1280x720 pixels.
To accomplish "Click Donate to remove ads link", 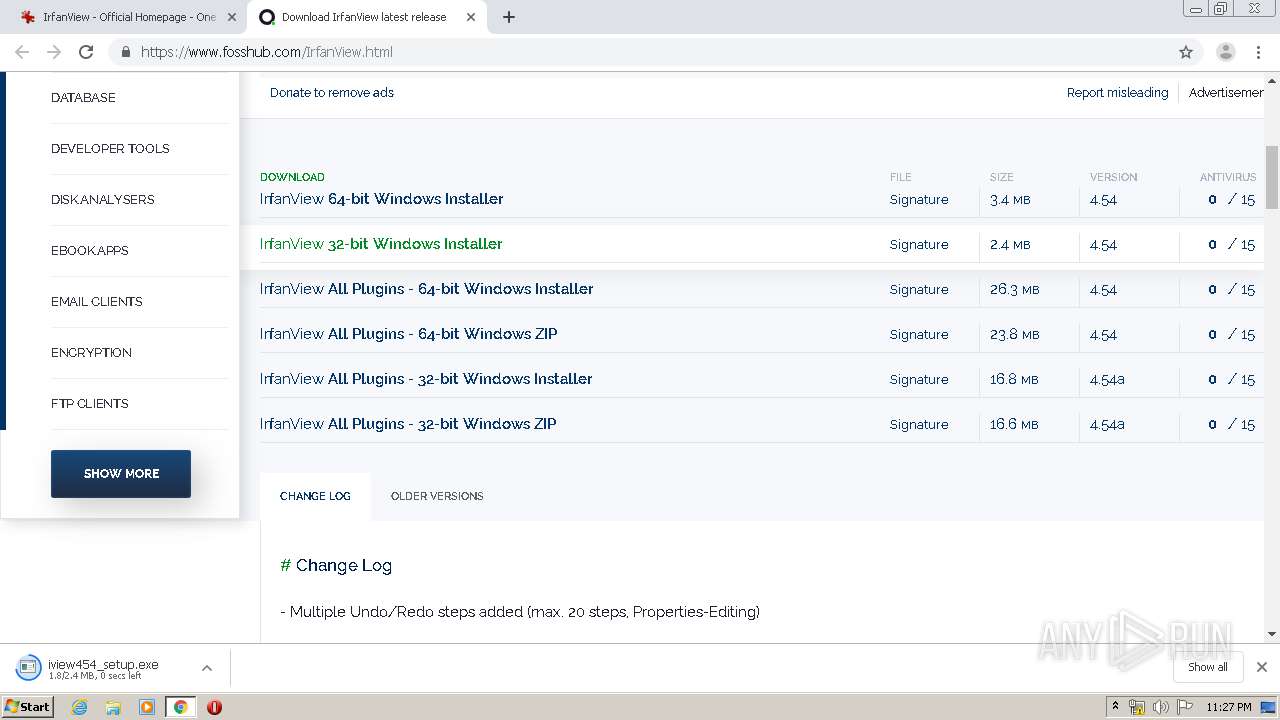I will [332, 93].
